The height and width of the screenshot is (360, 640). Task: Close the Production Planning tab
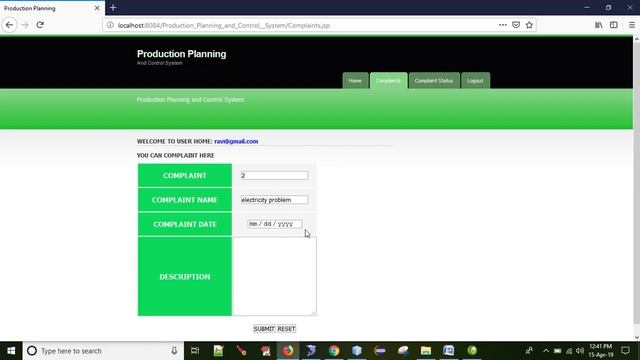(x=97, y=8)
